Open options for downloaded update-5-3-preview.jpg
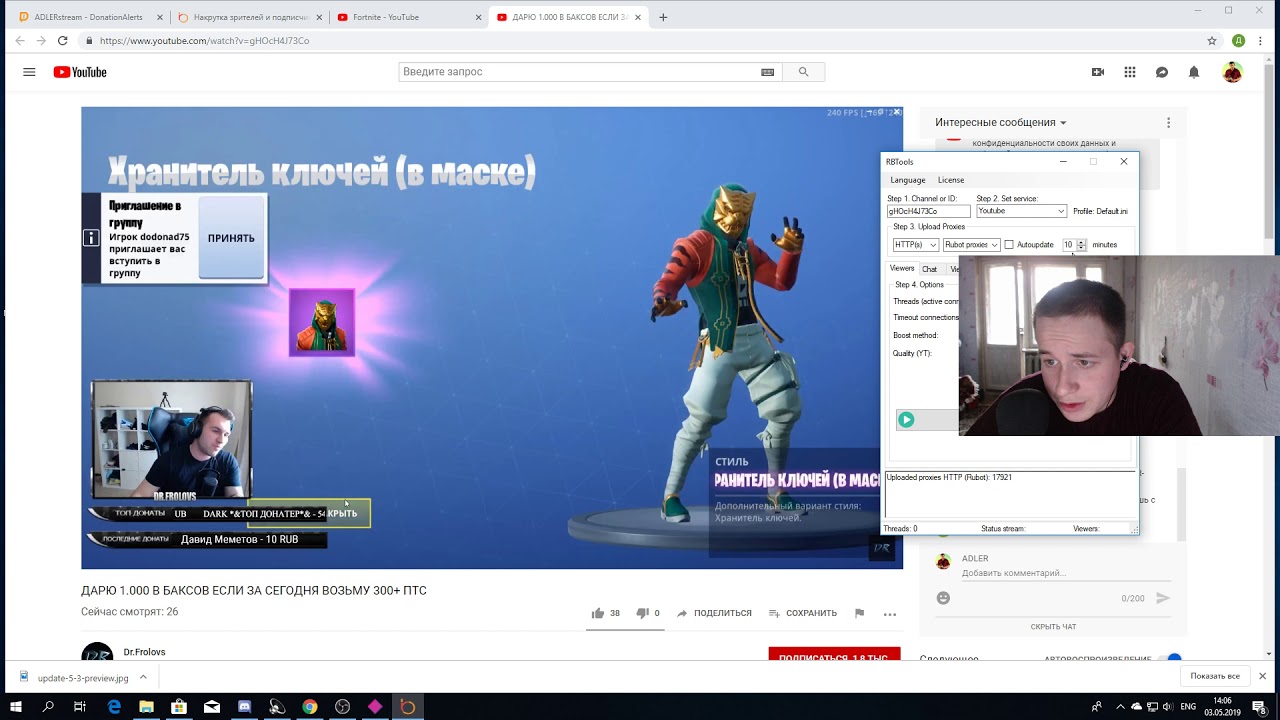The width and height of the screenshot is (1280, 720). 143,677
